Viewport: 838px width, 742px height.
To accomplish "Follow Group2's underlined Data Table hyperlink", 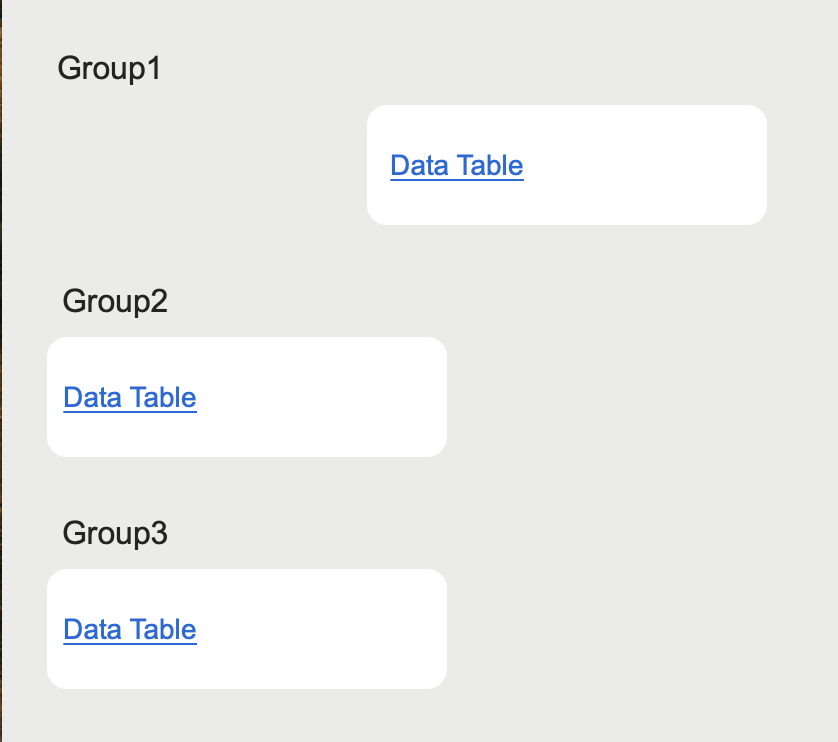I will coord(129,397).
